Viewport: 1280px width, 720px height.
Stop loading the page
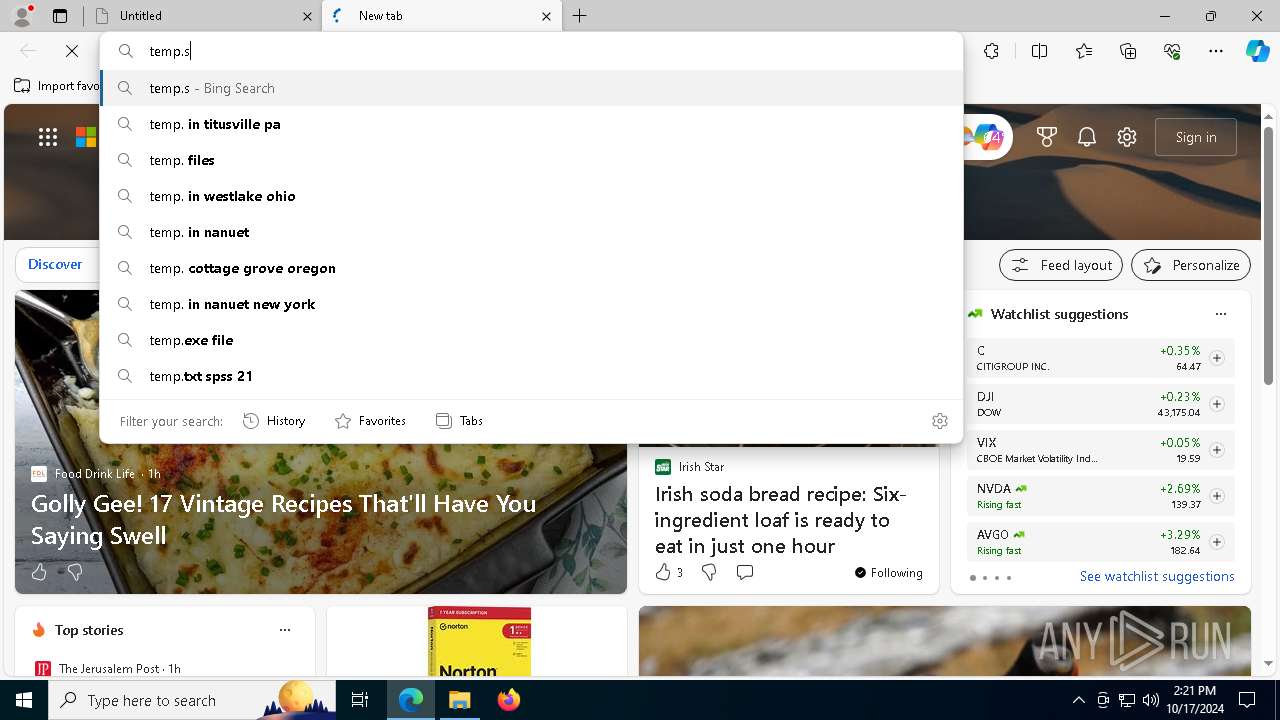click(72, 51)
